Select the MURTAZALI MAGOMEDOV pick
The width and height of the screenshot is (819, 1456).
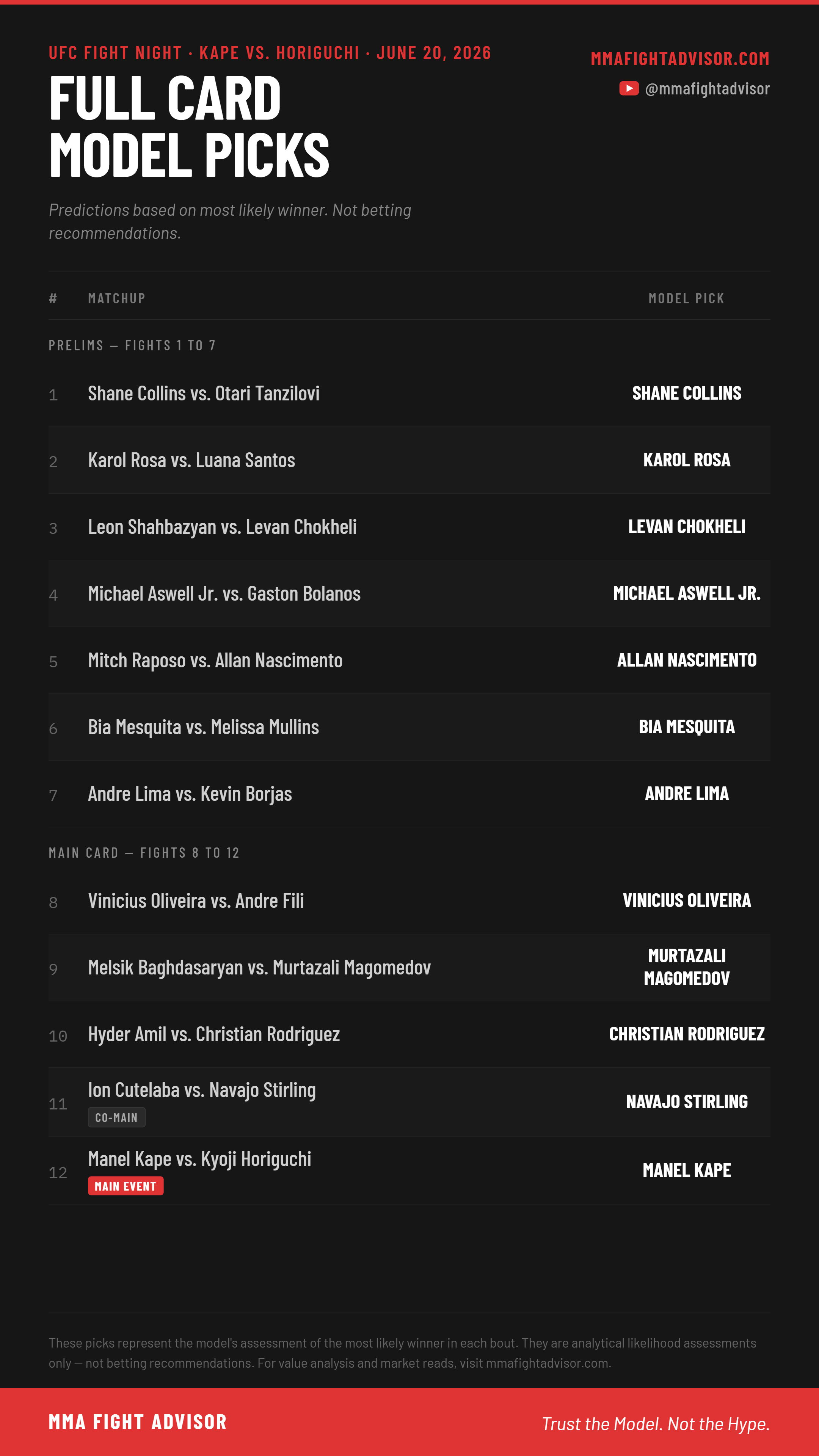[x=687, y=967]
